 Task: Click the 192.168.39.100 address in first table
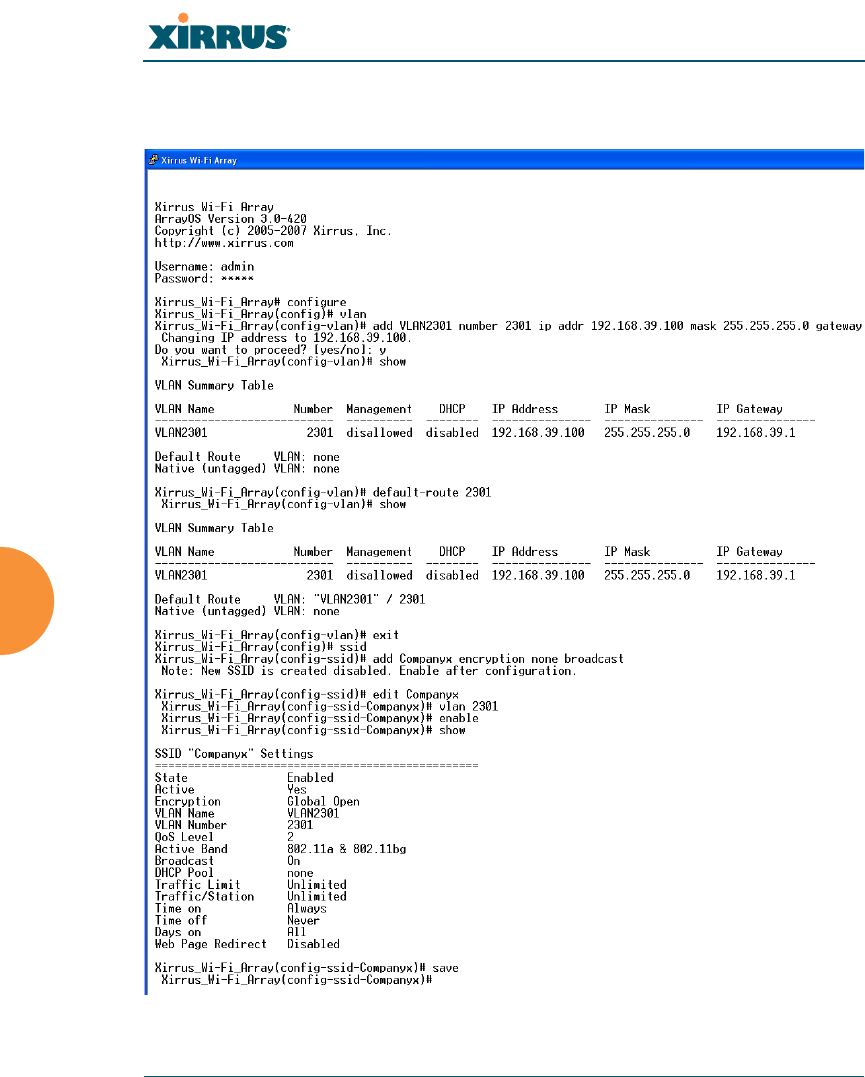(x=538, y=433)
